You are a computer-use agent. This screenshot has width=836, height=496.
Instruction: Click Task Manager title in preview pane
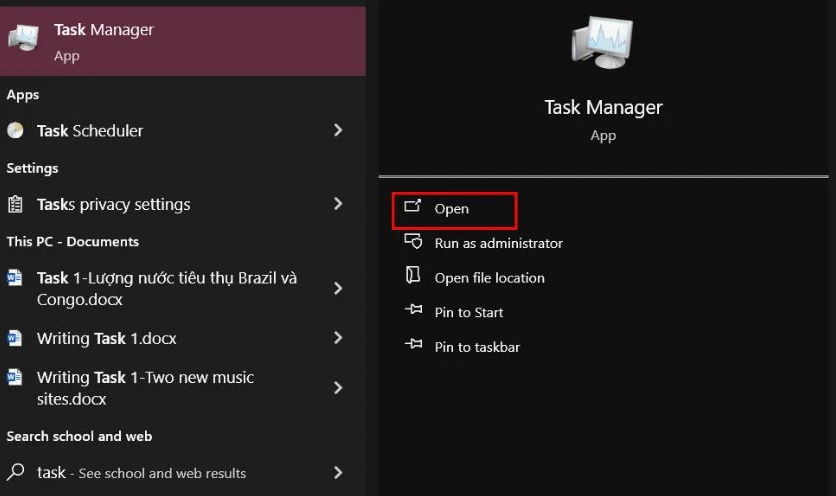click(603, 108)
